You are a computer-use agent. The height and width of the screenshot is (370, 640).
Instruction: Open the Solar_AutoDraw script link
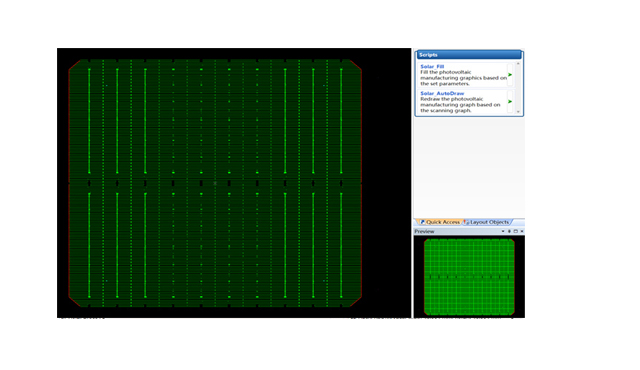tap(442, 93)
